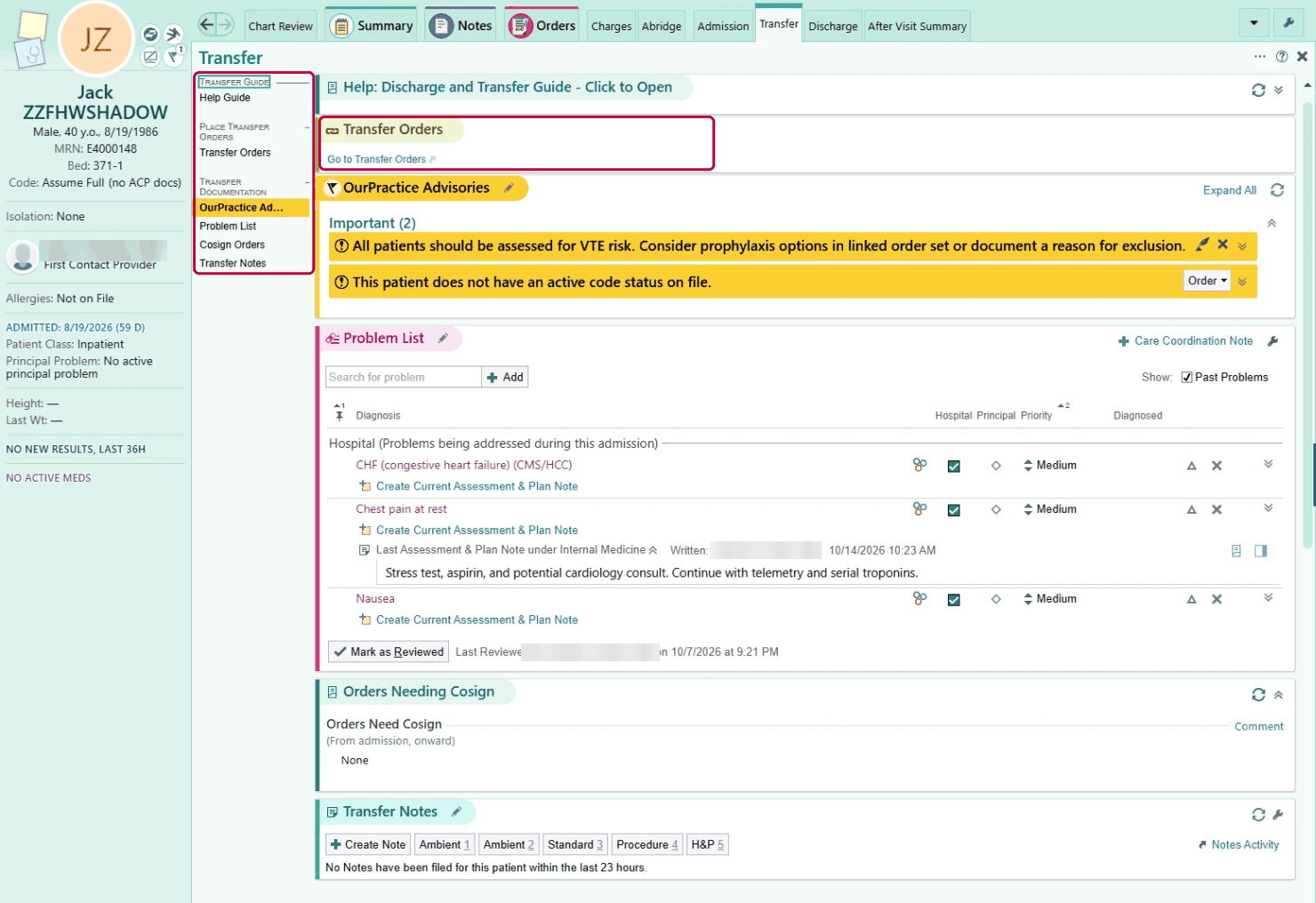
Task: Toggle Hospital checkbox for Chest pain at rest
Action: coord(953,510)
